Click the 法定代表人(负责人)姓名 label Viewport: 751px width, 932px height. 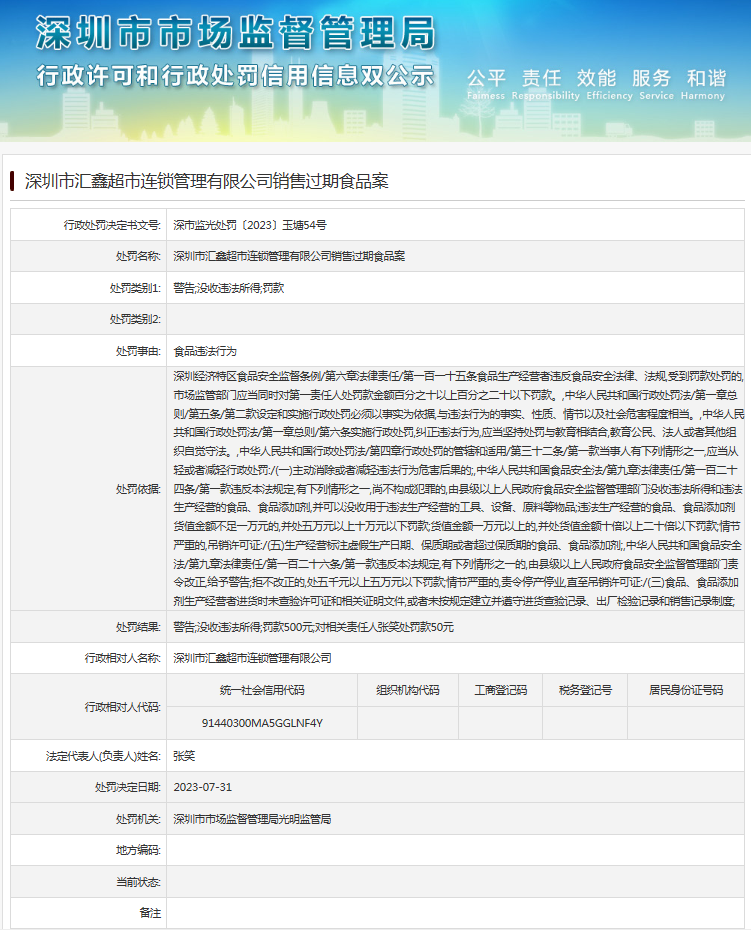103,756
